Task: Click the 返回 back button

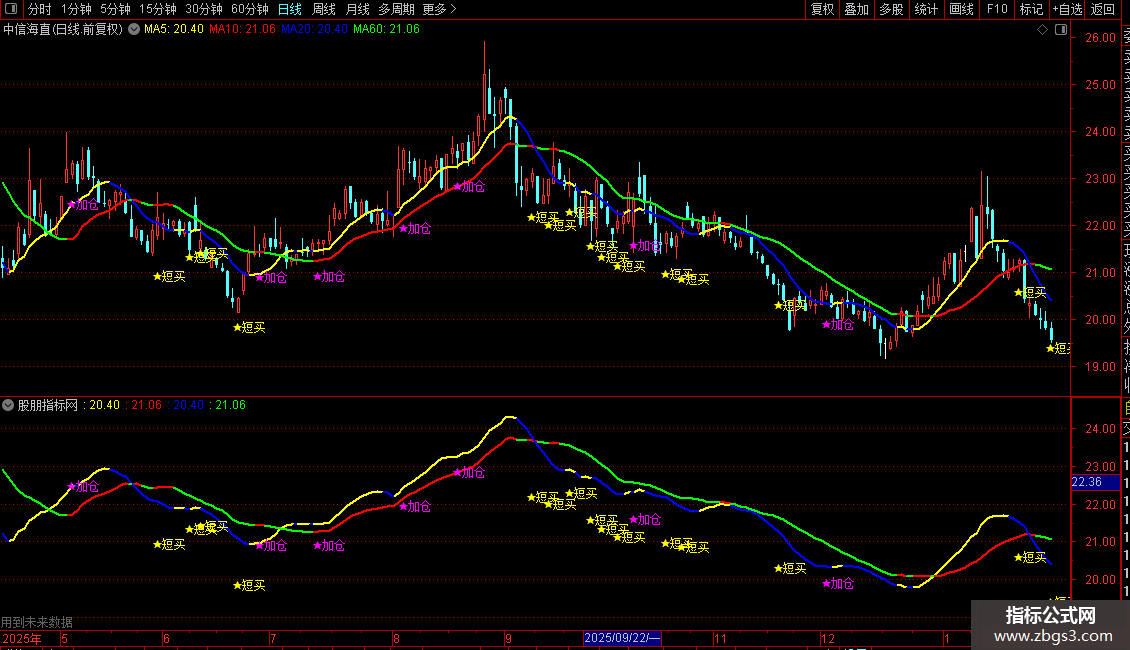Action: point(1102,9)
